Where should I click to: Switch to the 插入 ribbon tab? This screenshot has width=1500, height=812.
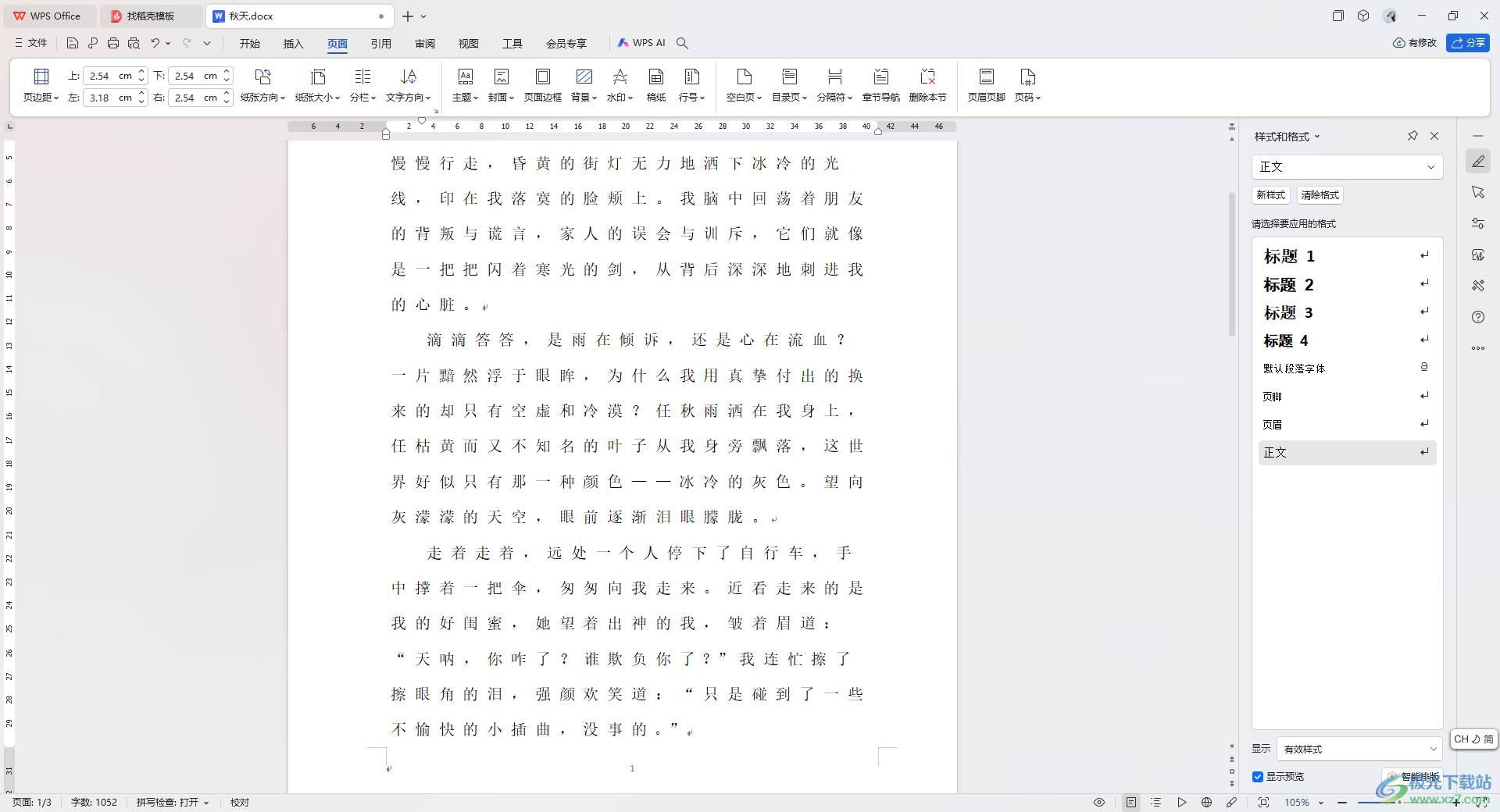click(293, 44)
